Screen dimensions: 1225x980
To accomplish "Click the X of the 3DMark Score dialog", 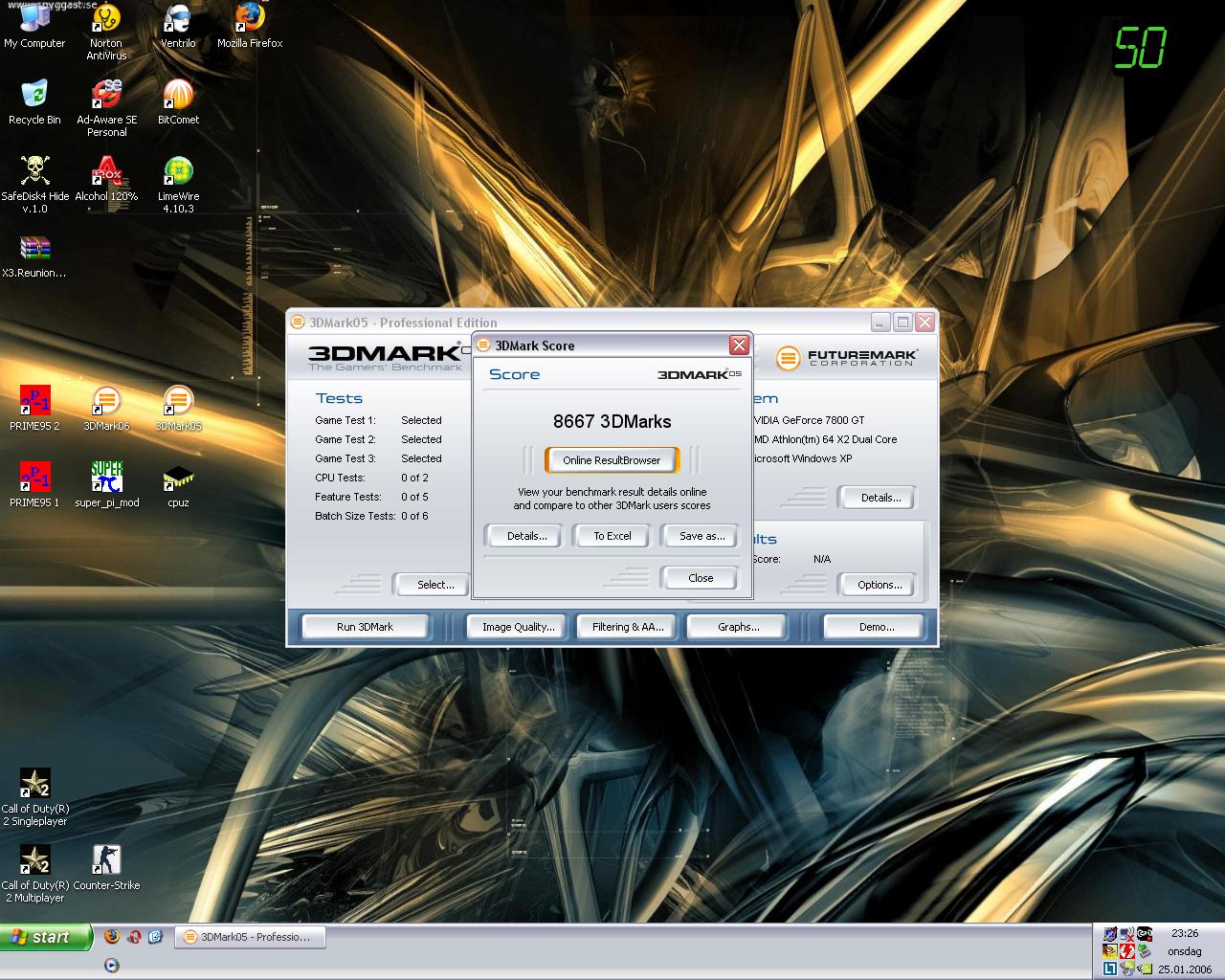I will coord(739,345).
